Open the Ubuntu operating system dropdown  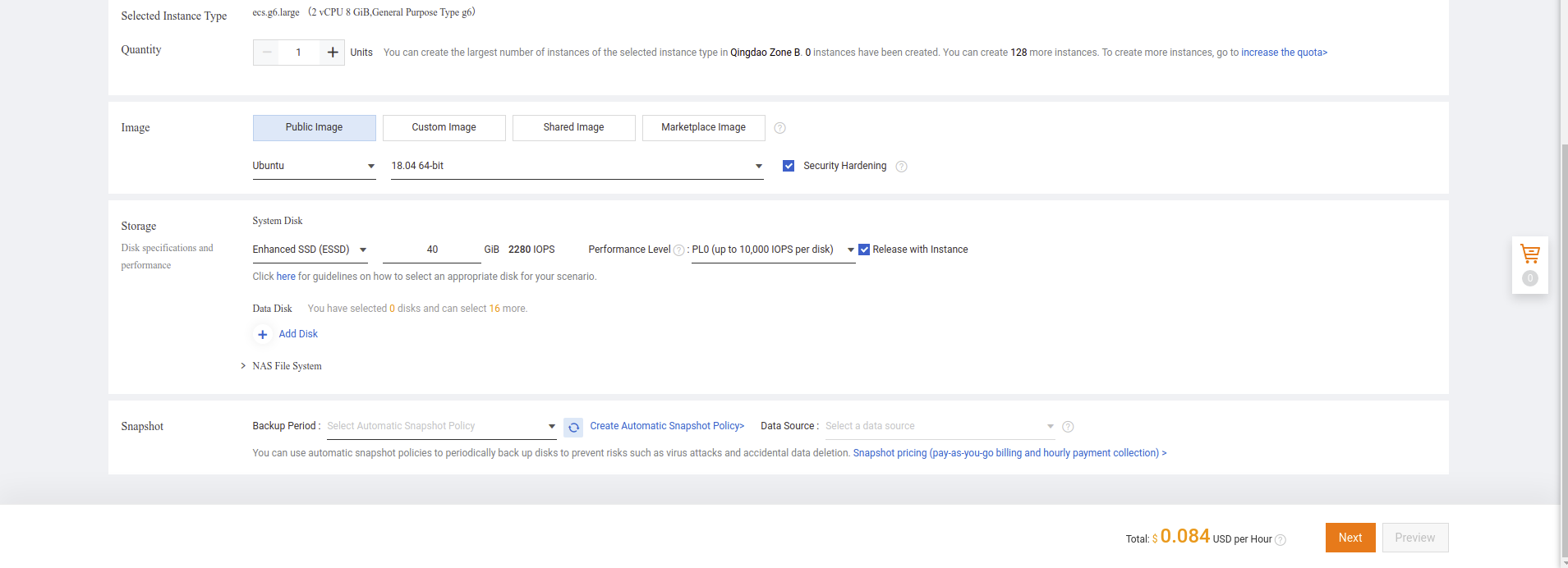315,166
